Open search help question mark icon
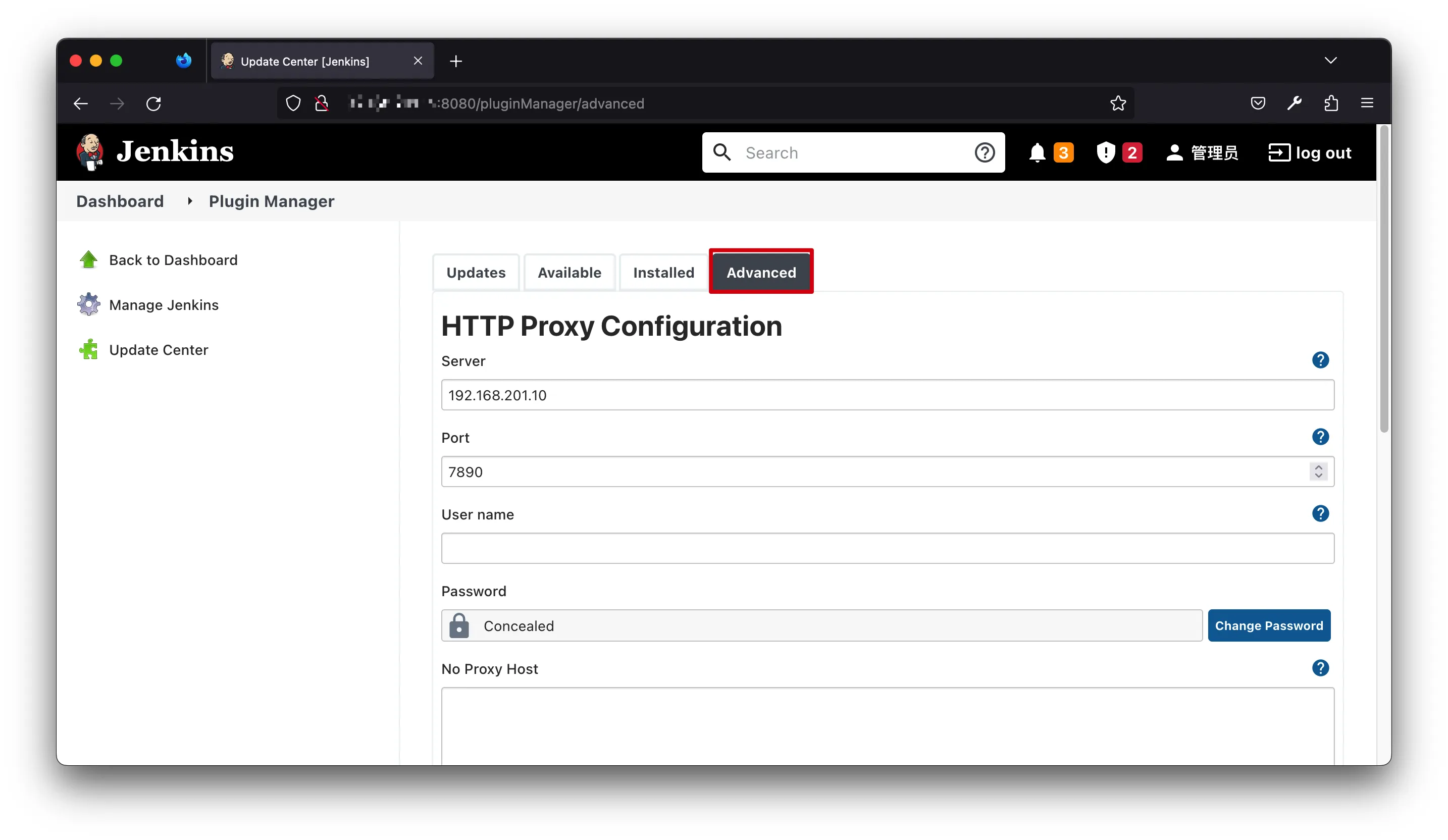The width and height of the screenshot is (1448, 840). (x=985, y=153)
